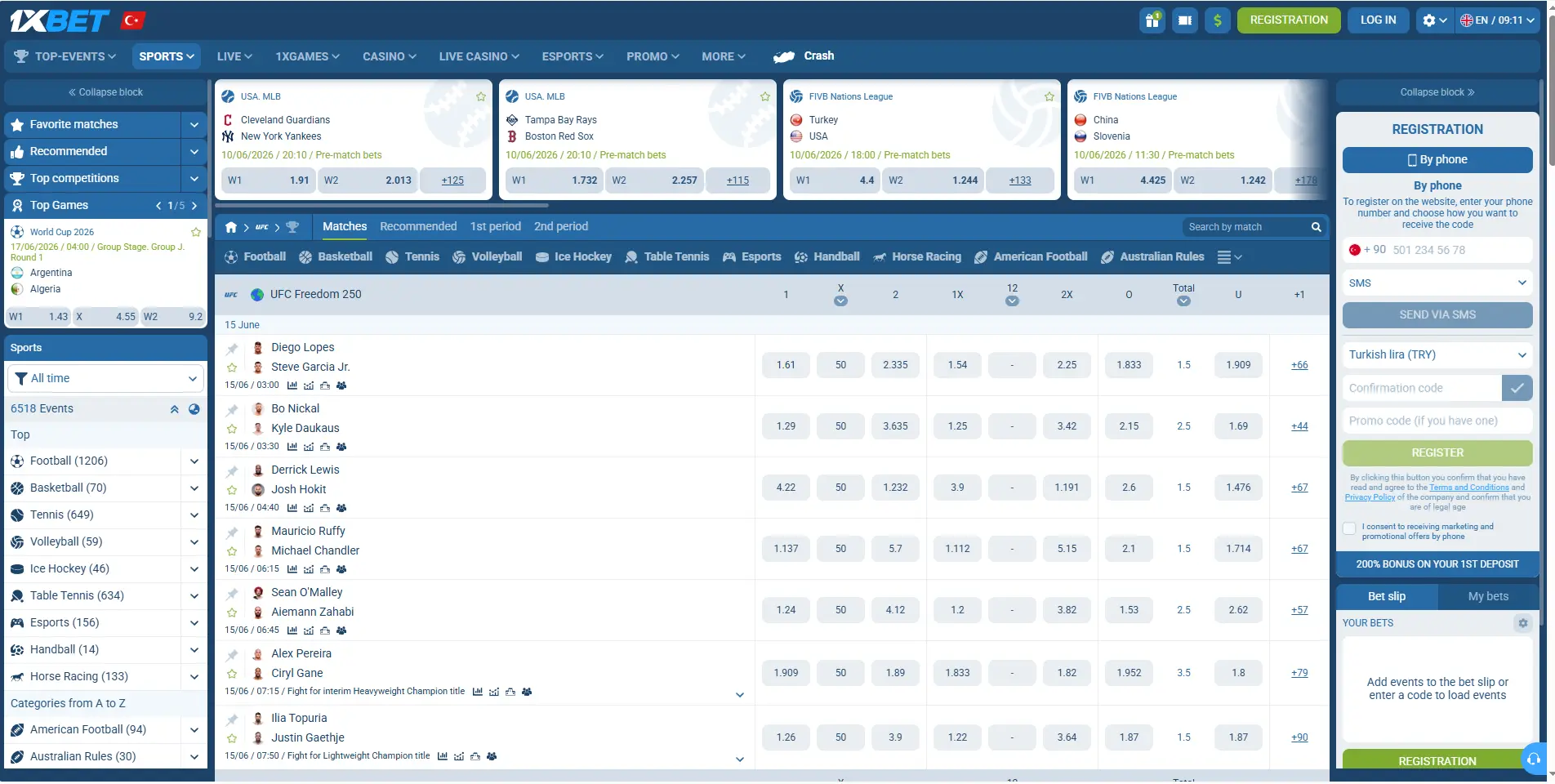Switch to the My bets tab

(1488, 597)
